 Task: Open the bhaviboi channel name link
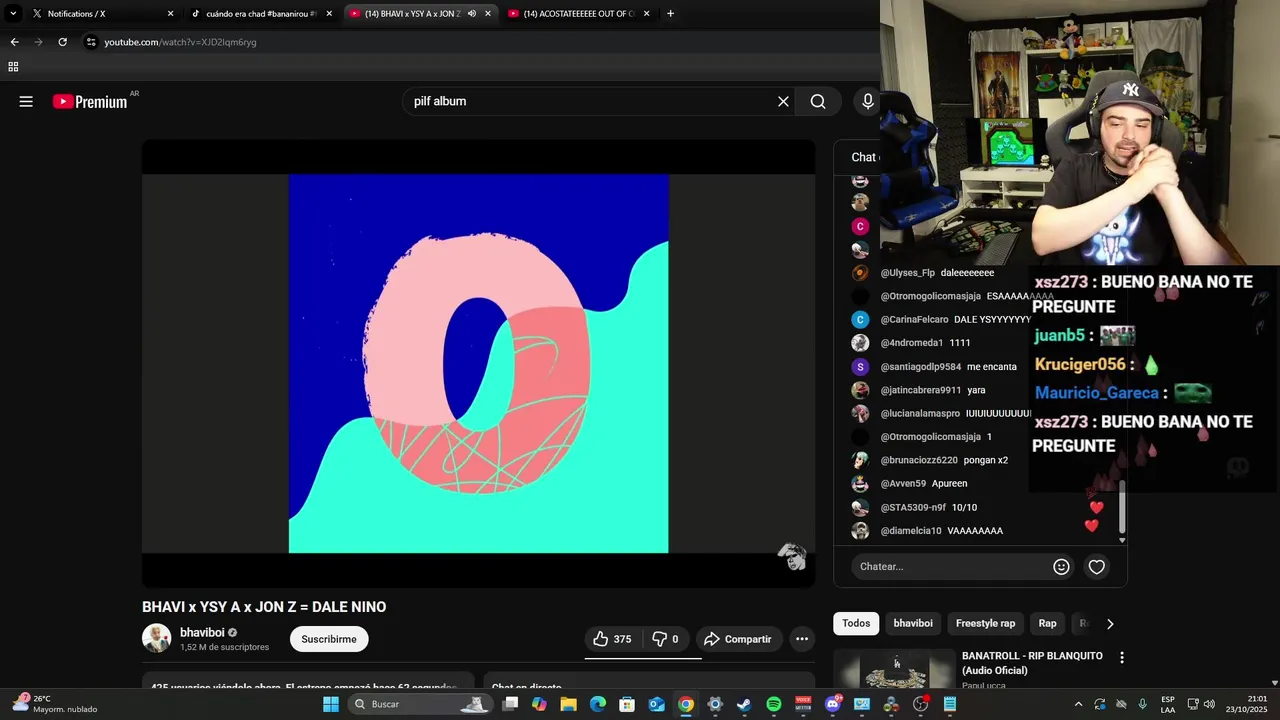(x=202, y=633)
